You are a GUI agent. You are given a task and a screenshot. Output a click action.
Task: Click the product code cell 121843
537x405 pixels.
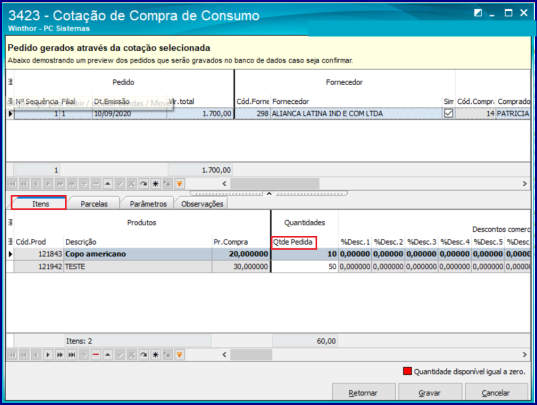click(38, 254)
